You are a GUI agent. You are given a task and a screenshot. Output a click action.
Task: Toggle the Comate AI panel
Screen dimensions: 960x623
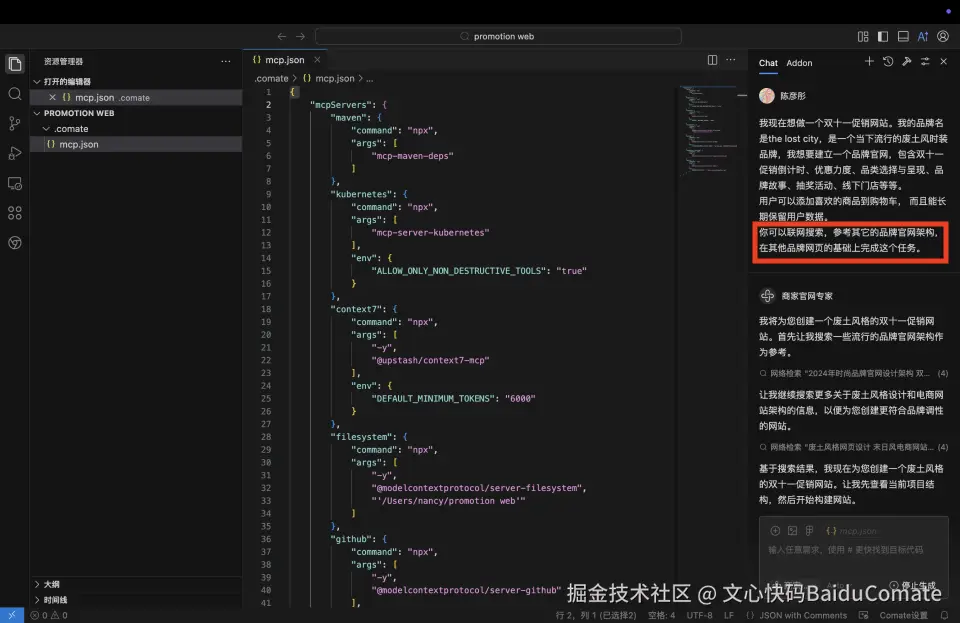[x=923, y=36]
